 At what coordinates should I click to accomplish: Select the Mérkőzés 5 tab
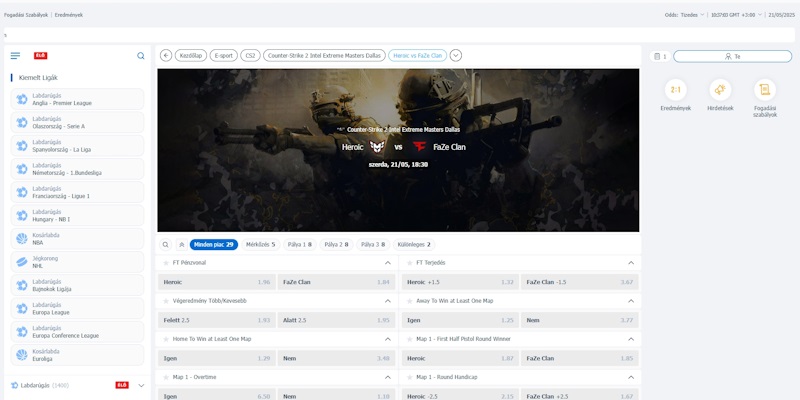(x=261, y=244)
